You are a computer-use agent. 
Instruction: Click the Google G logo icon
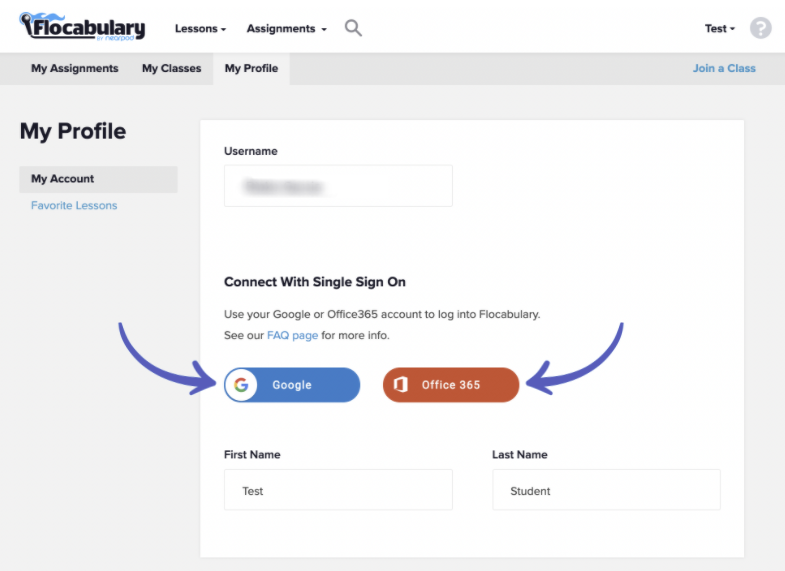pos(241,385)
